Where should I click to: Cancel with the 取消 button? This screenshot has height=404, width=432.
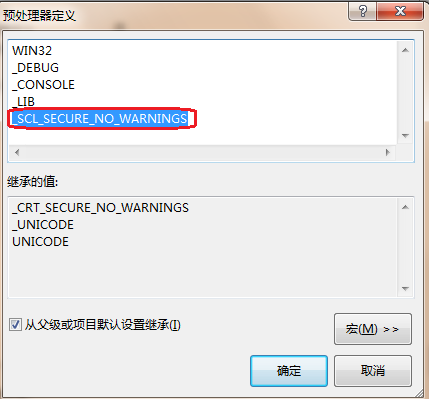(373, 371)
